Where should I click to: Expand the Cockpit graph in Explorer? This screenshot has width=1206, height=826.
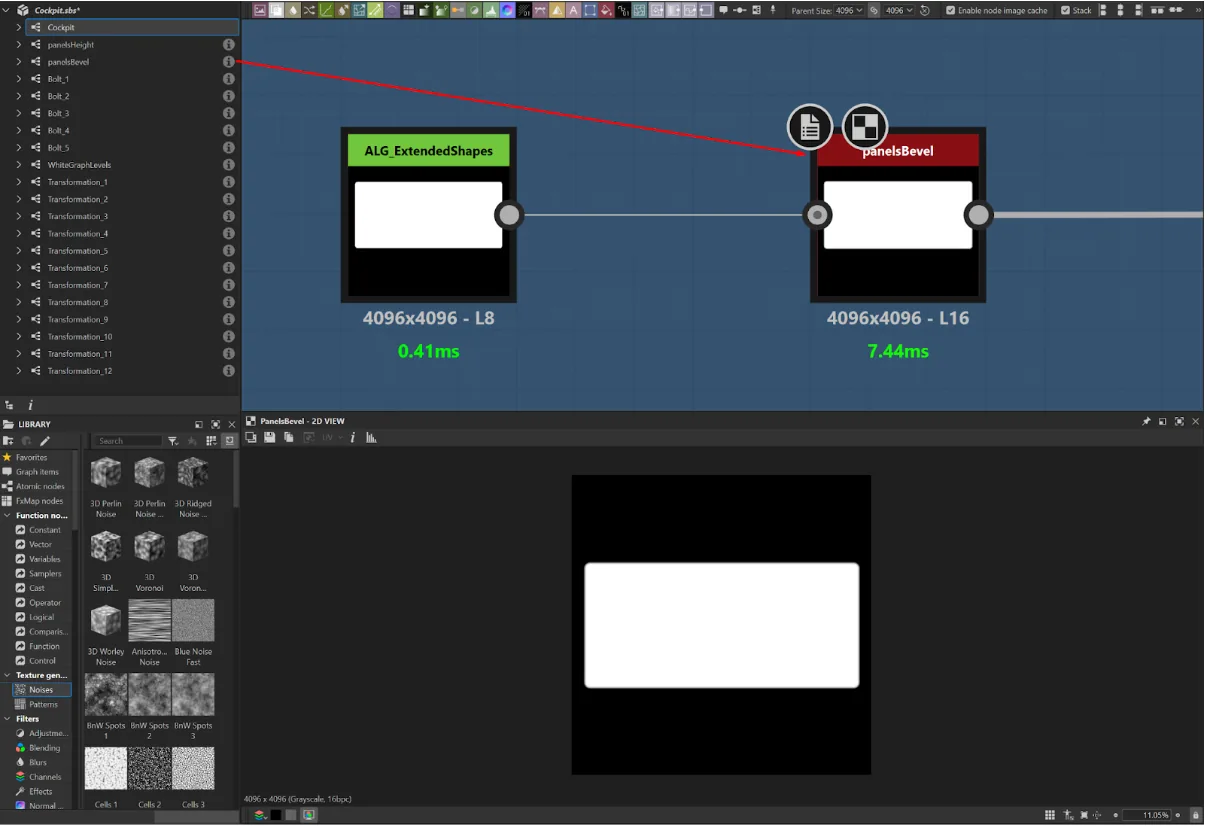click(19, 28)
